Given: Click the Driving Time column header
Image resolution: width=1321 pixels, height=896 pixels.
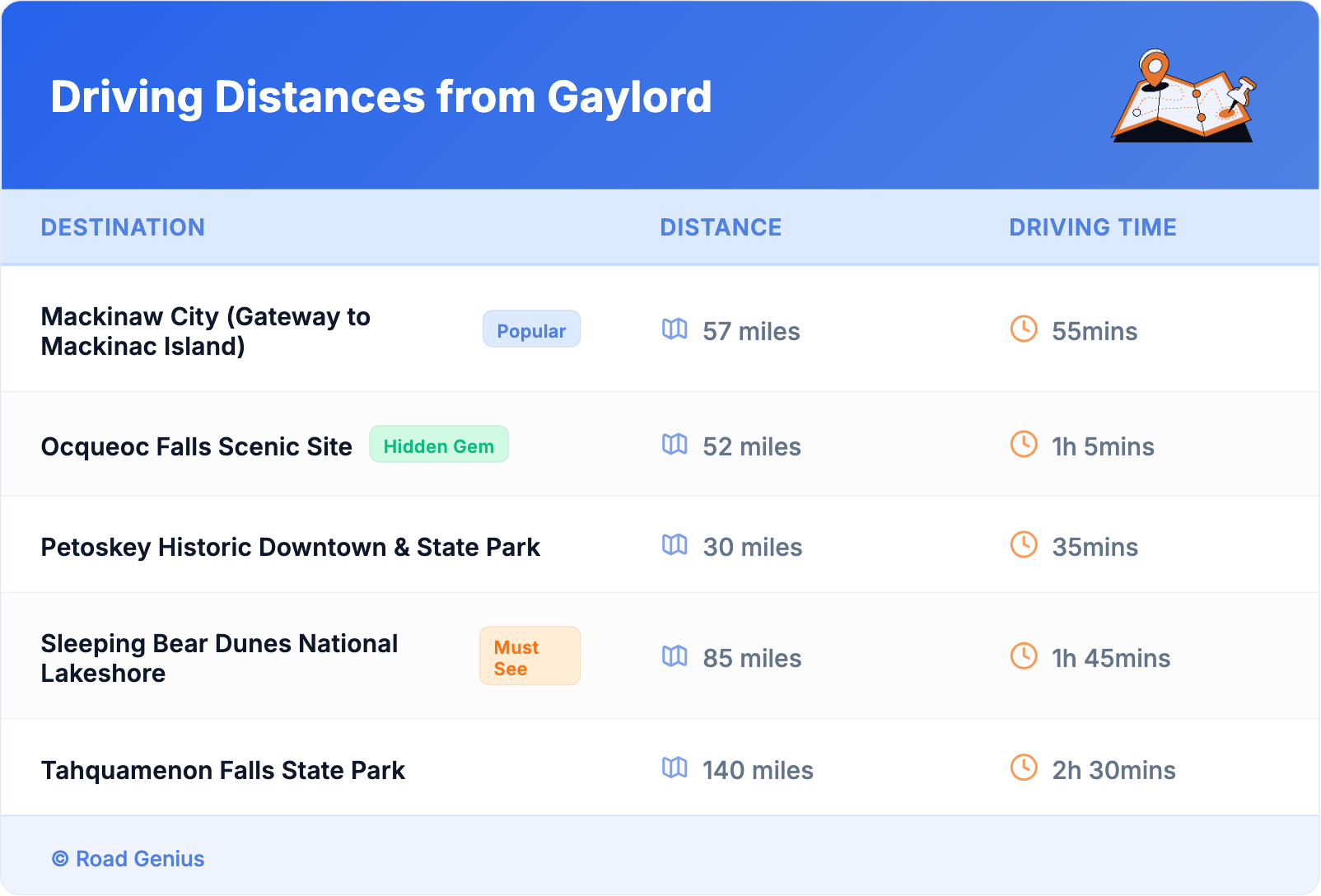Looking at the screenshot, I should pyautogui.click(x=1092, y=227).
